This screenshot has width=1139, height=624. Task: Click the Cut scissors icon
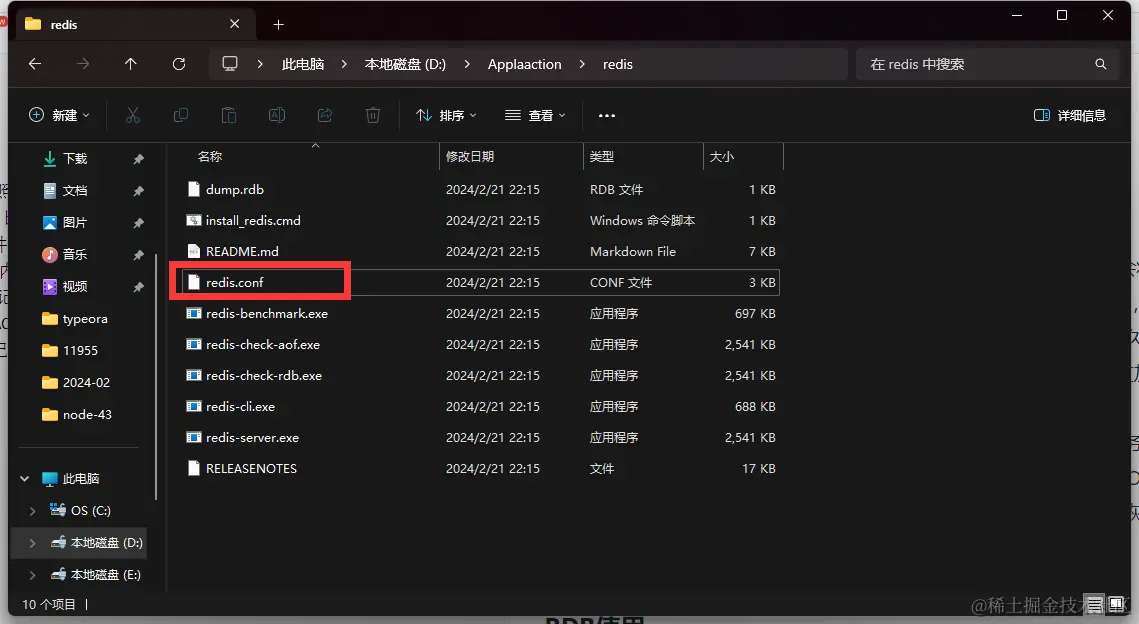click(133, 115)
